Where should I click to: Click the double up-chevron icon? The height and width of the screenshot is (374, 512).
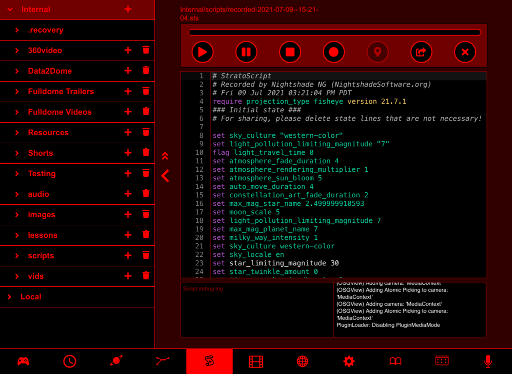tap(165, 156)
